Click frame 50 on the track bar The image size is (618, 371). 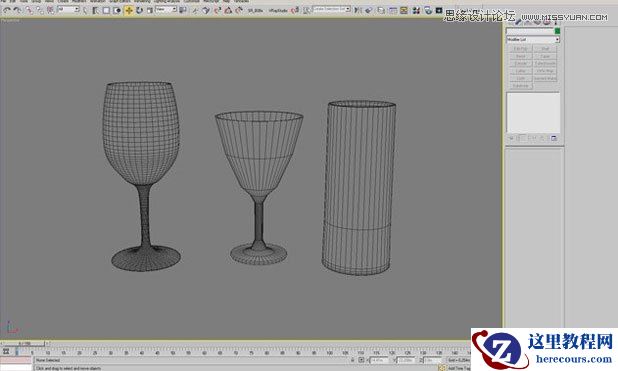[173, 352]
